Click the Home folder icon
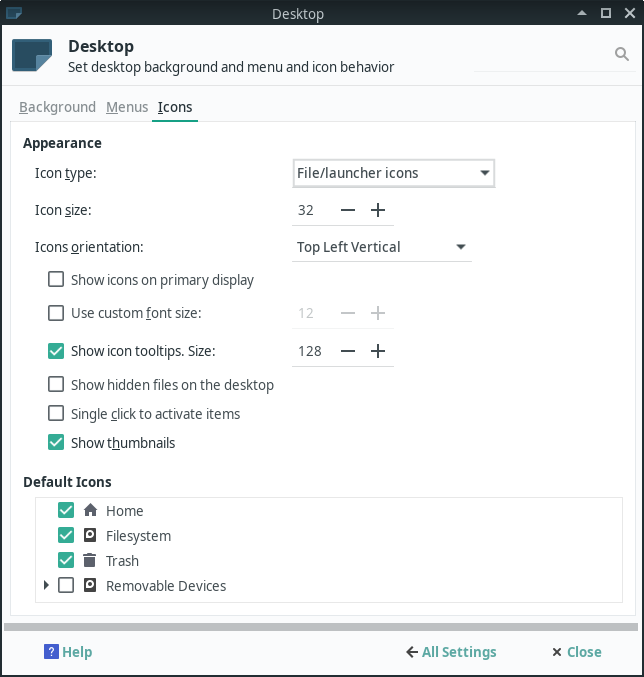 coord(90,510)
